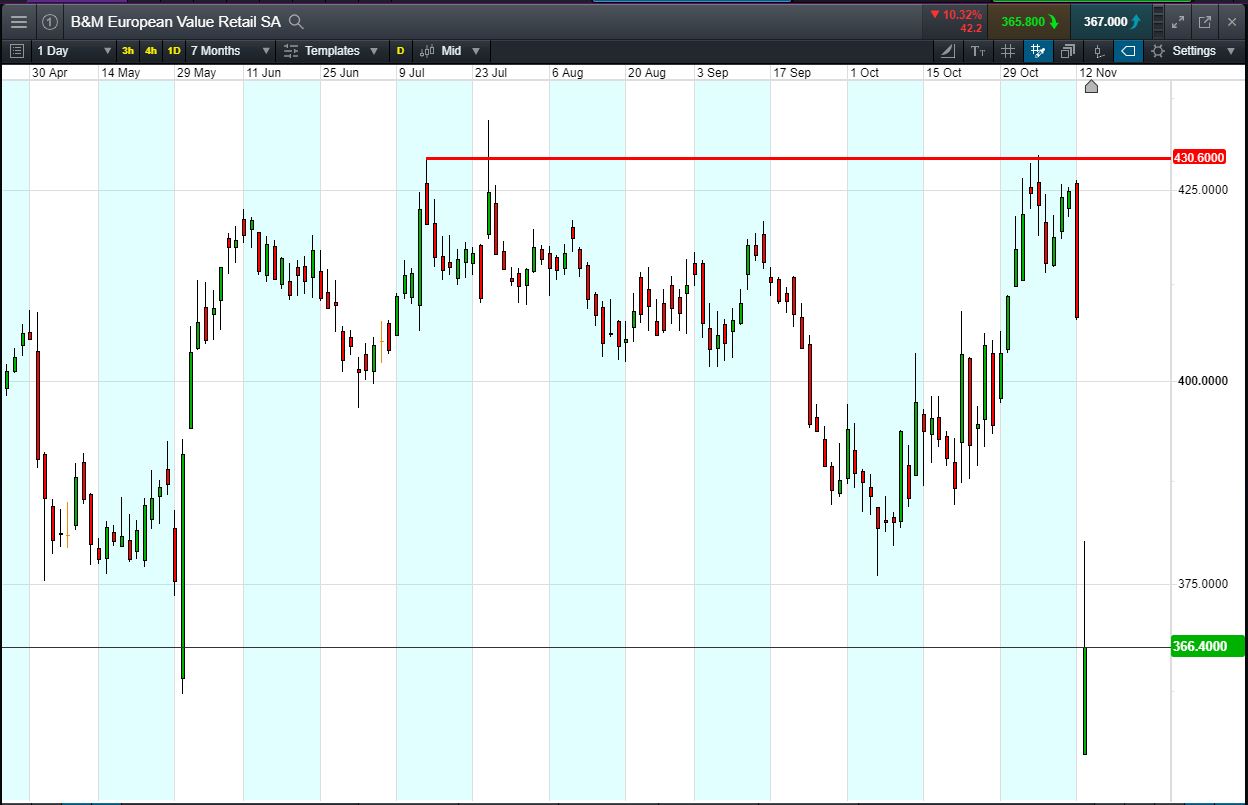The image size is (1248, 805).
Task: Click the 29 Oct date label
Action: [x=1021, y=73]
